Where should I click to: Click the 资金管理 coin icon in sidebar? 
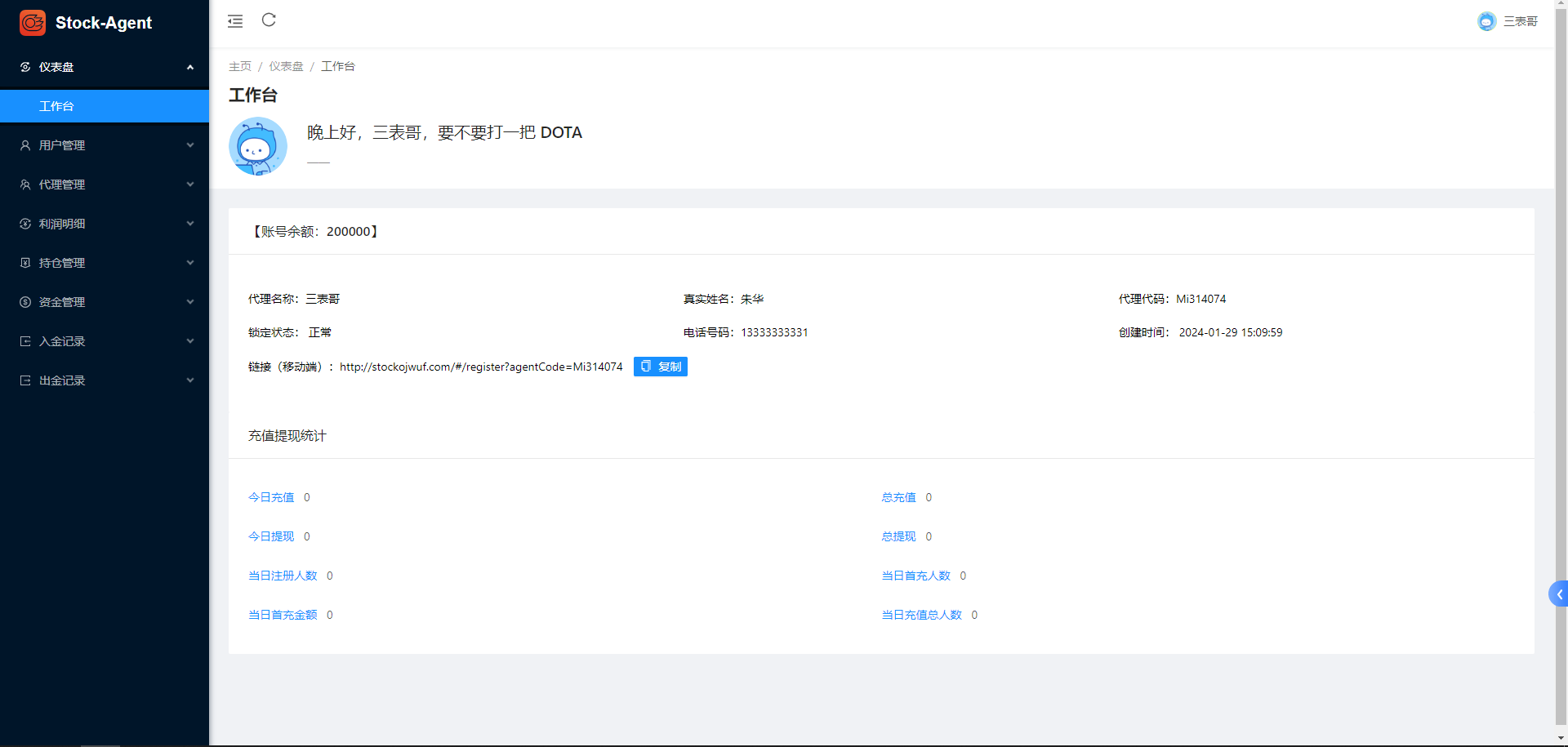click(25, 302)
